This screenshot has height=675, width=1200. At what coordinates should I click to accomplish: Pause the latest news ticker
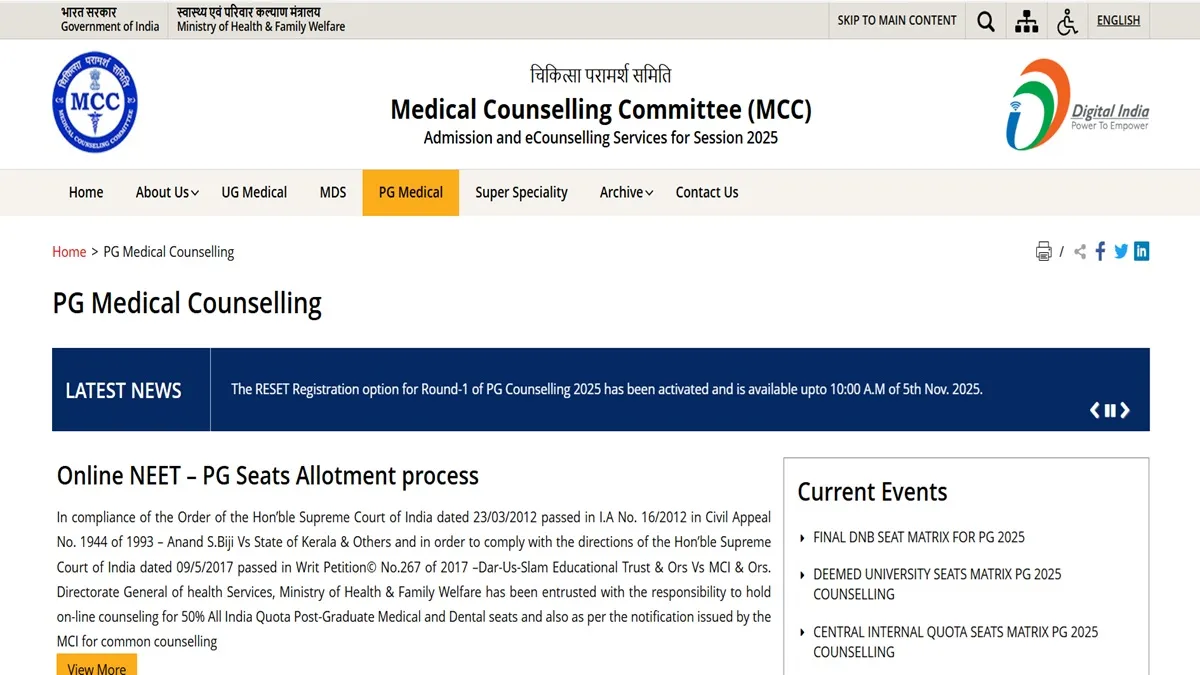[x=1110, y=410]
